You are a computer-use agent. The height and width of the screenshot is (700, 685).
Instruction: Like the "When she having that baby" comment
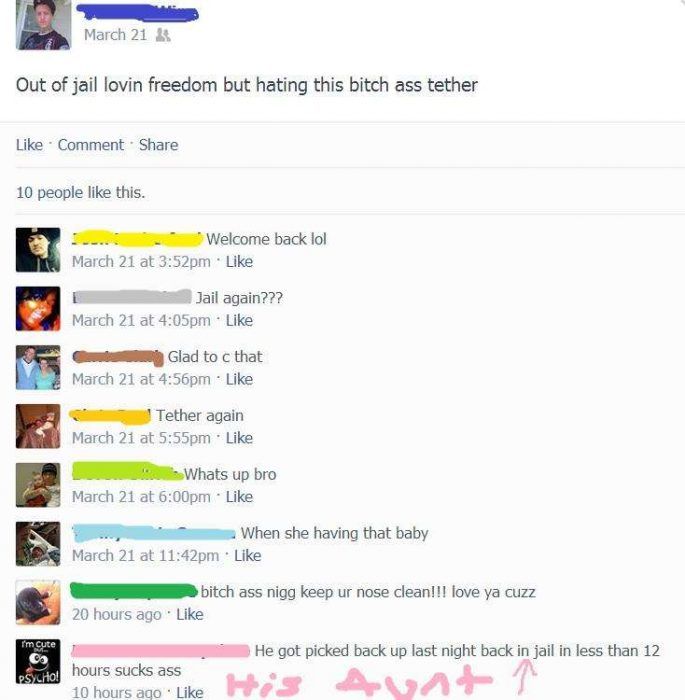pyautogui.click(x=248, y=556)
